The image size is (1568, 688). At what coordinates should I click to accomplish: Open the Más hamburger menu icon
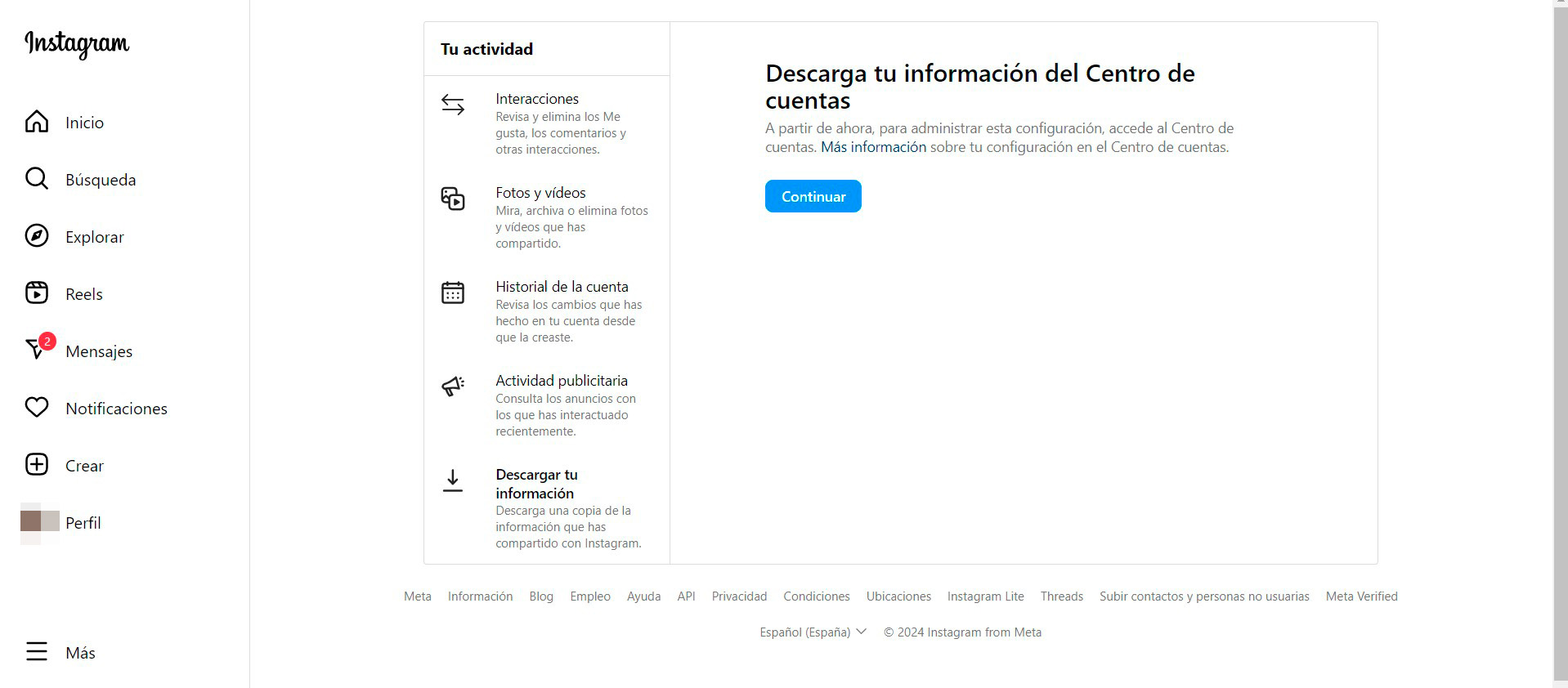click(37, 652)
